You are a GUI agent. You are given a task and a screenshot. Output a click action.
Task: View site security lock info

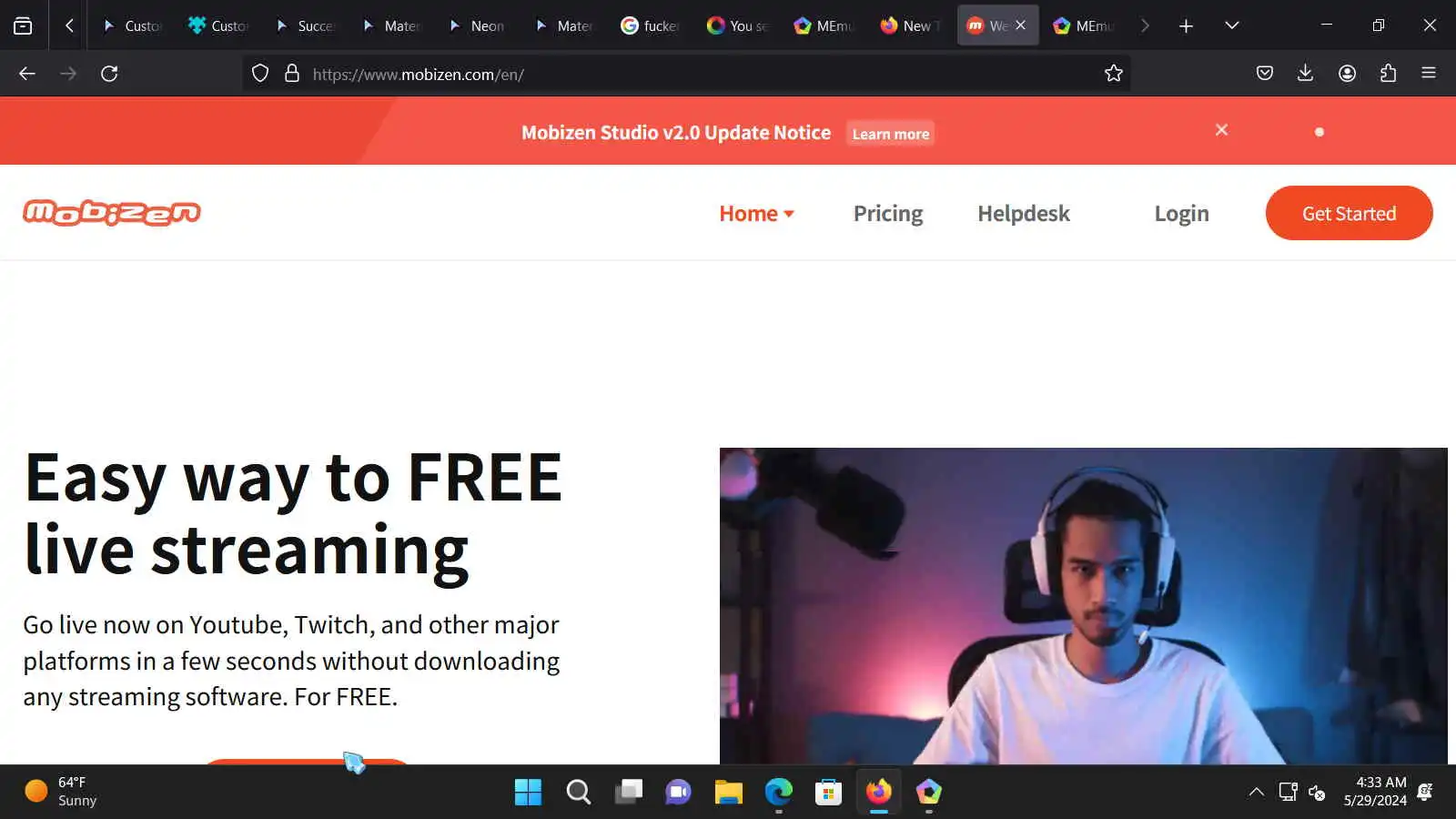(292, 74)
